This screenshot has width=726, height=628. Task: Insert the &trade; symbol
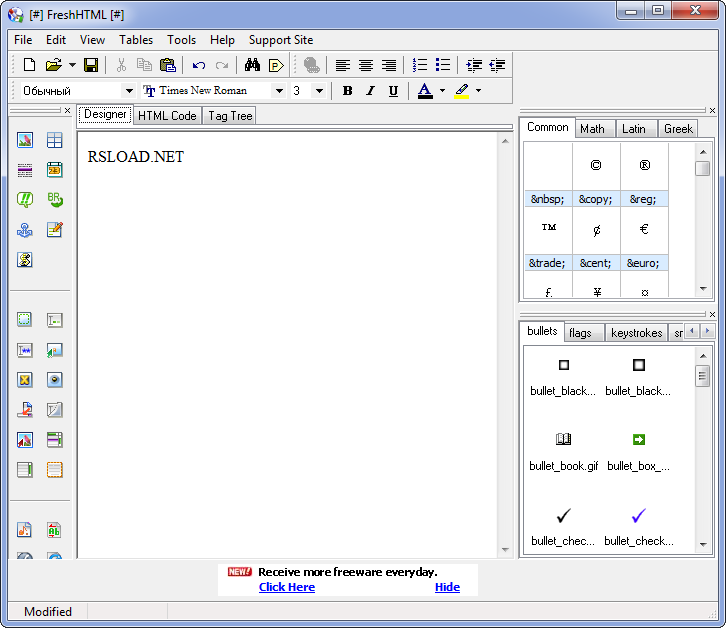(x=548, y=239)
